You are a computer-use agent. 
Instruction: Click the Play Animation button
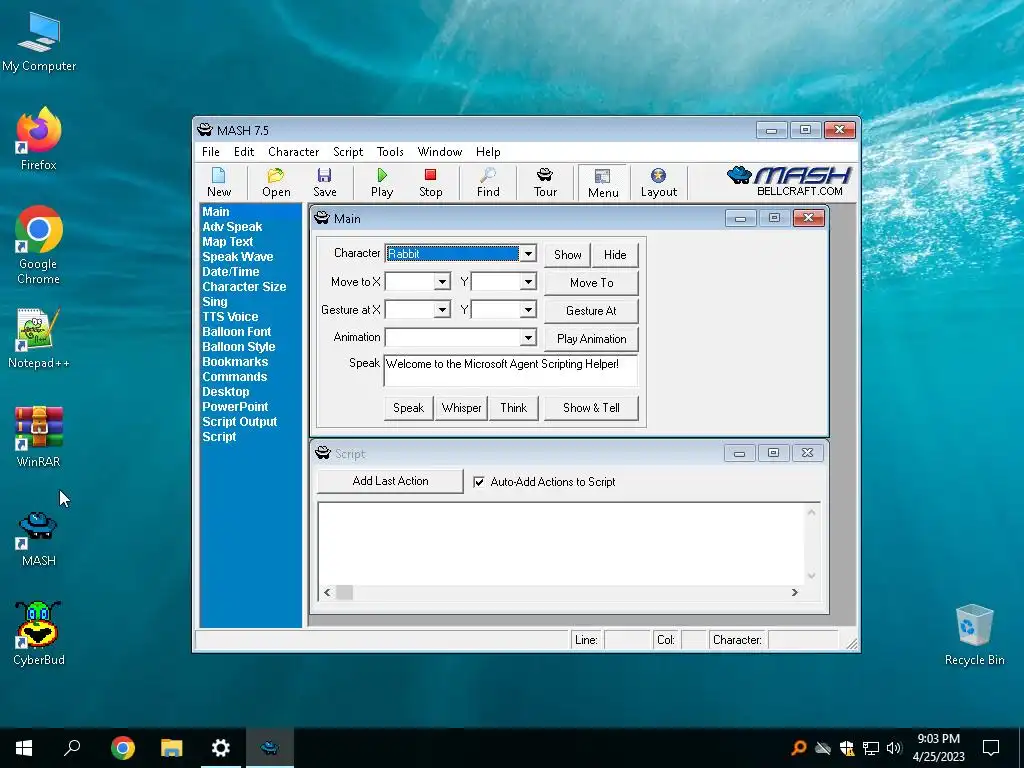591,339
